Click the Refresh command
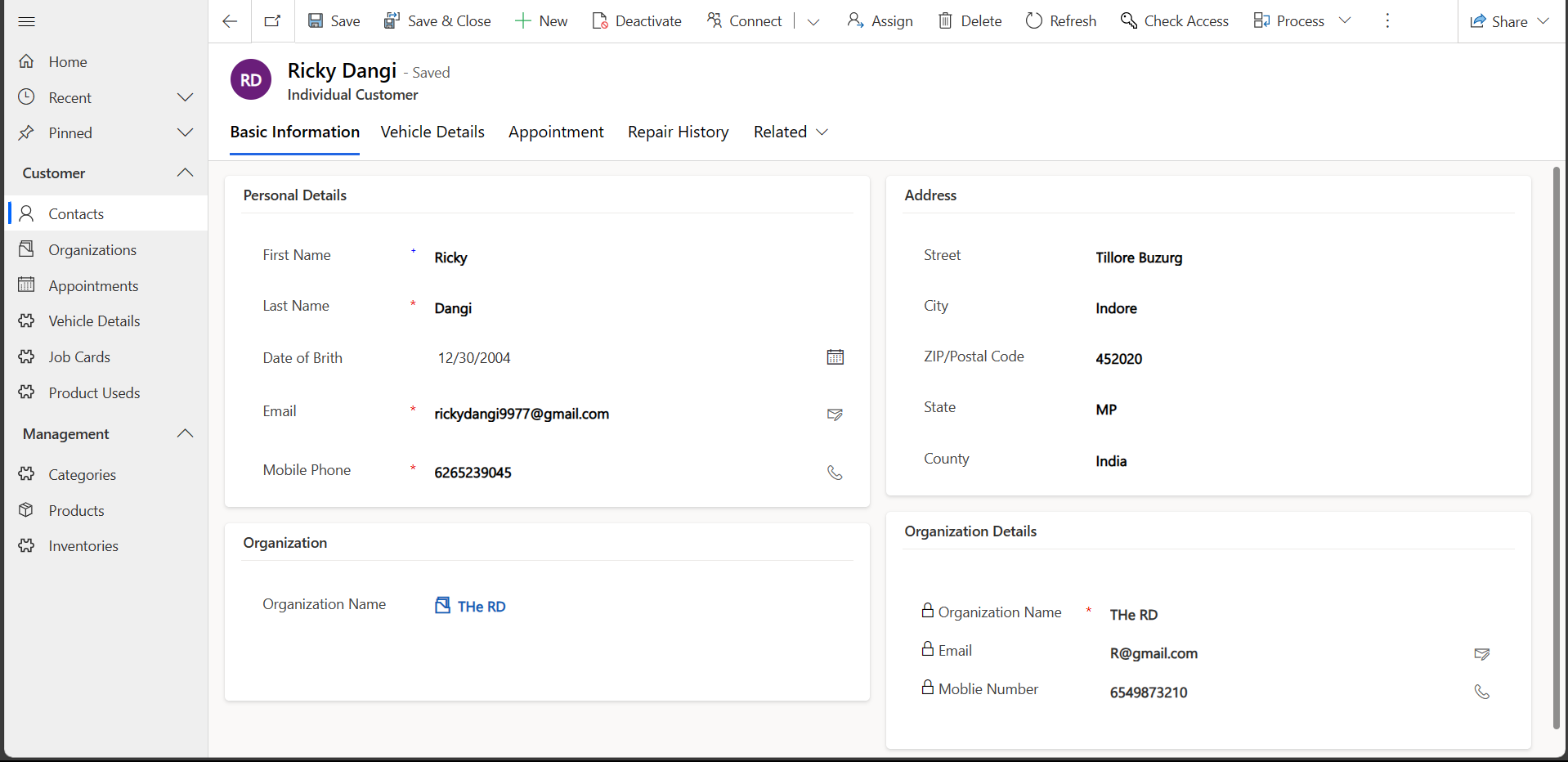The image size is (1568, 762). 1061,21
